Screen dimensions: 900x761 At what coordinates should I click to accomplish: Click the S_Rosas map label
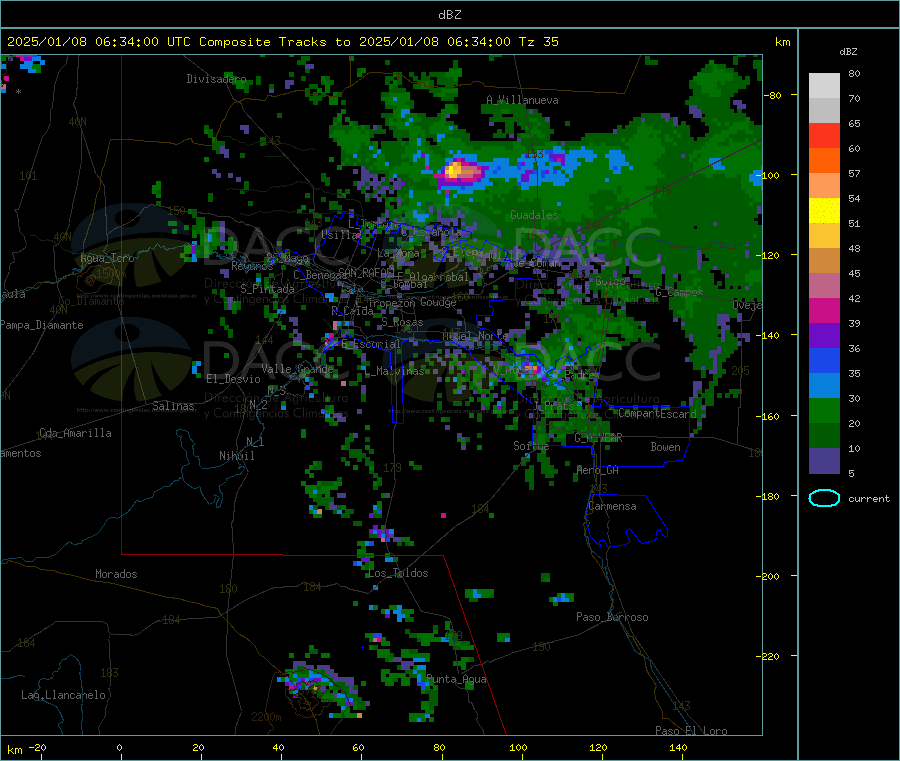pos(402,322)
